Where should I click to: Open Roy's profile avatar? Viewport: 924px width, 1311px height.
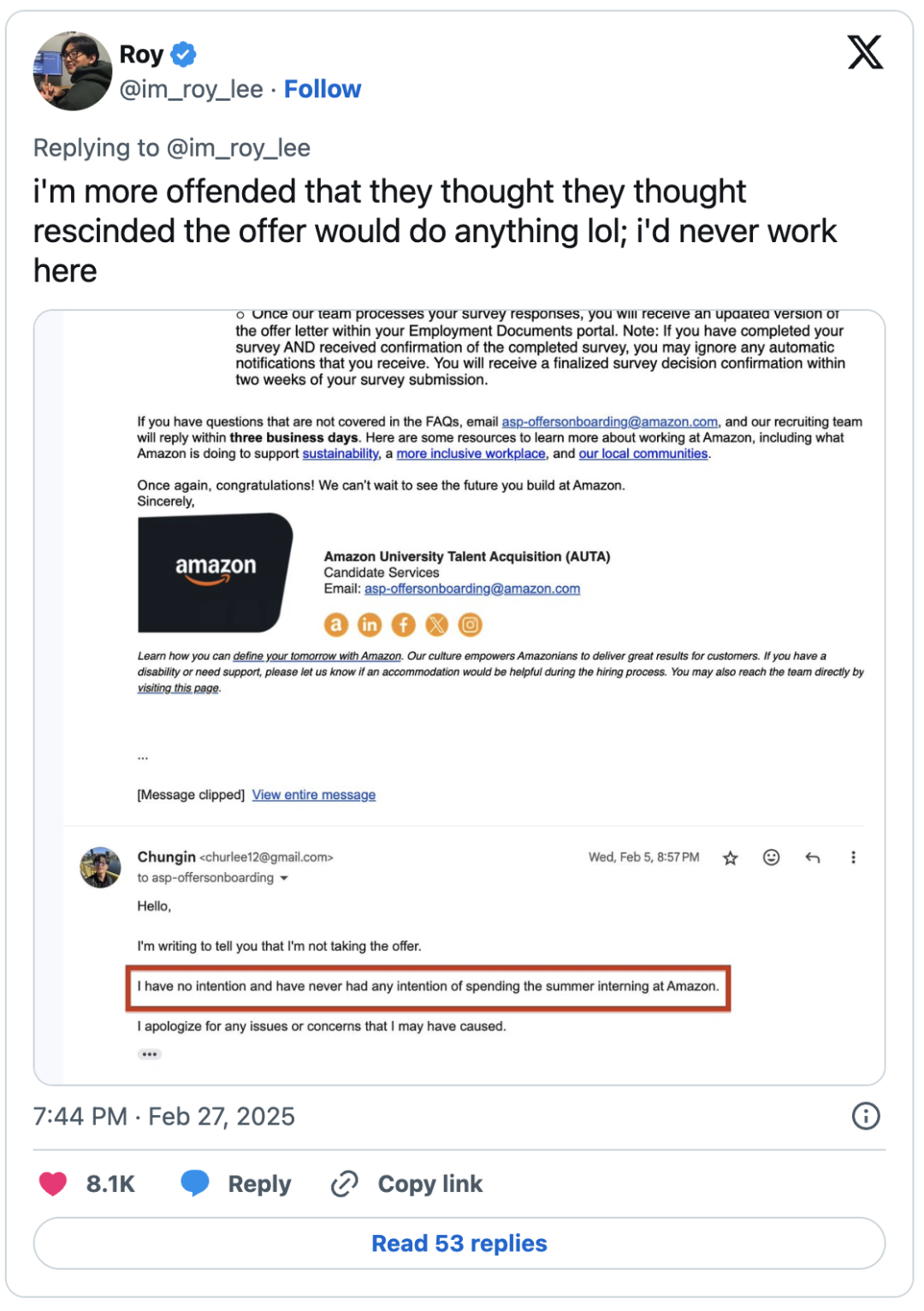(x=73, y=71)
